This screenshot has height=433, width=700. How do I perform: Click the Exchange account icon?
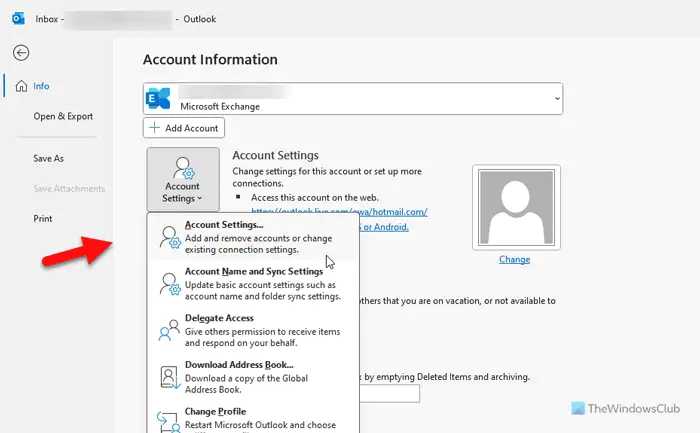158,99
